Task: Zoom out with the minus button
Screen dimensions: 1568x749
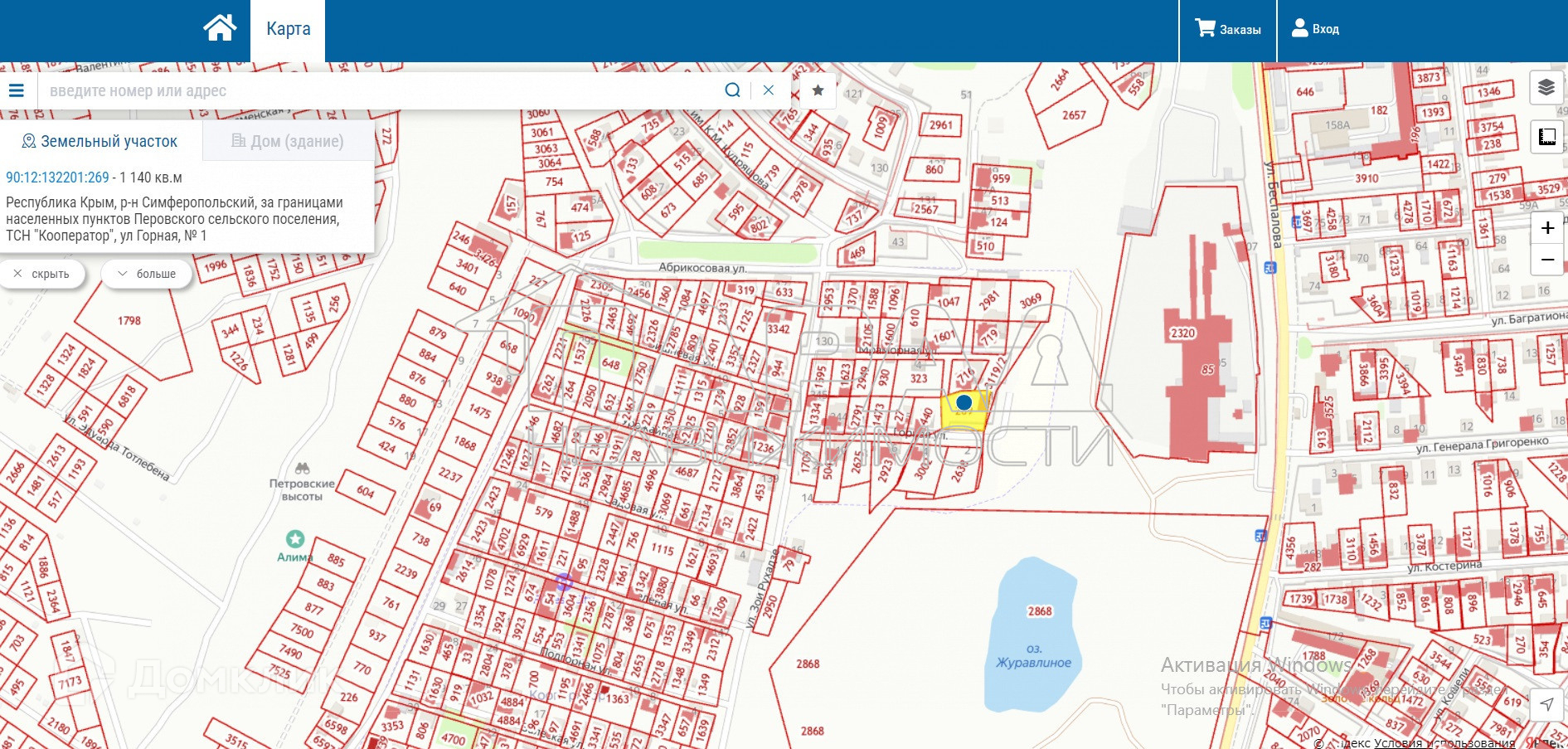Action: pyautogui.click(x=1547, y=260)
